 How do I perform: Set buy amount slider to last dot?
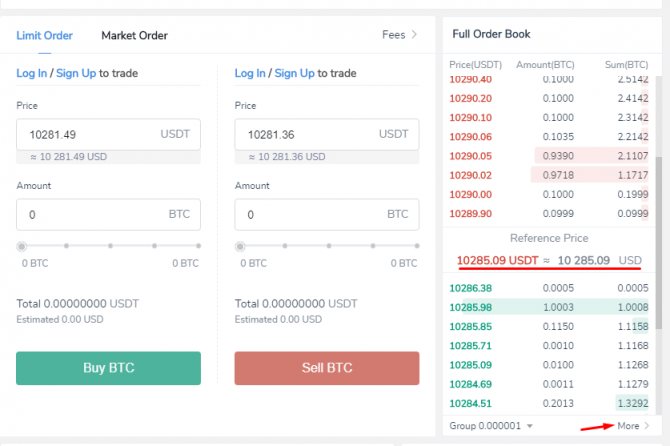198,246
